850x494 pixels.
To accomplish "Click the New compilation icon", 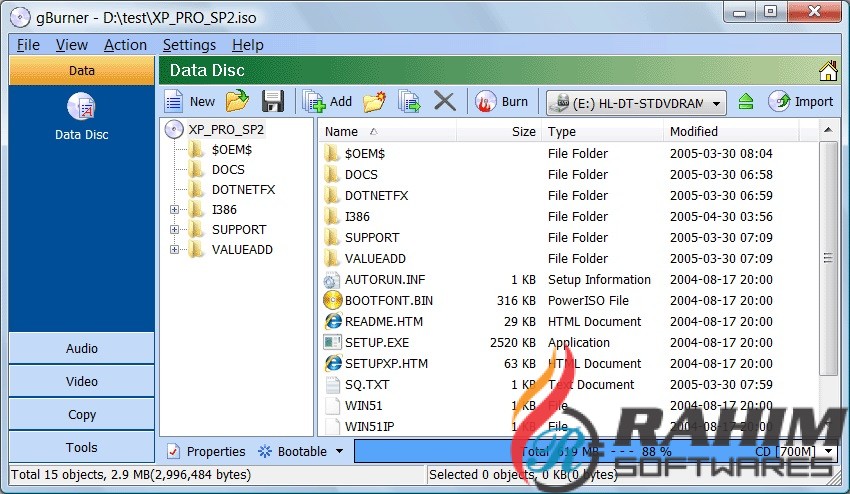I will tap(173, 101).
